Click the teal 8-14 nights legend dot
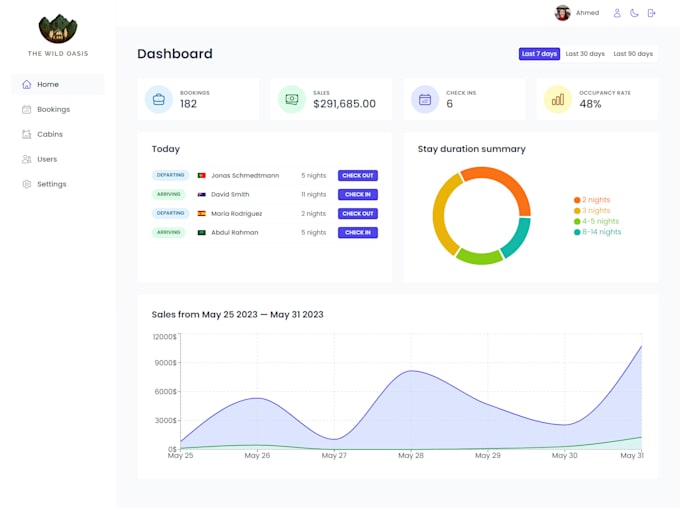 pos(577,232)
